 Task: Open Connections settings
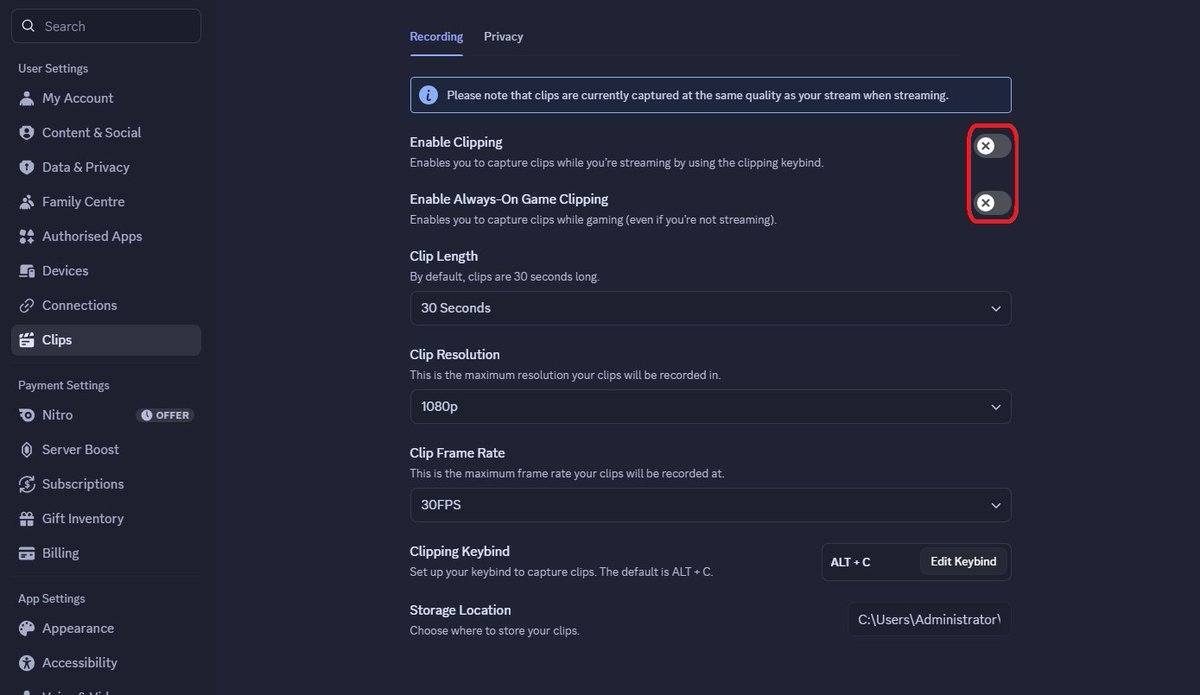106,306
